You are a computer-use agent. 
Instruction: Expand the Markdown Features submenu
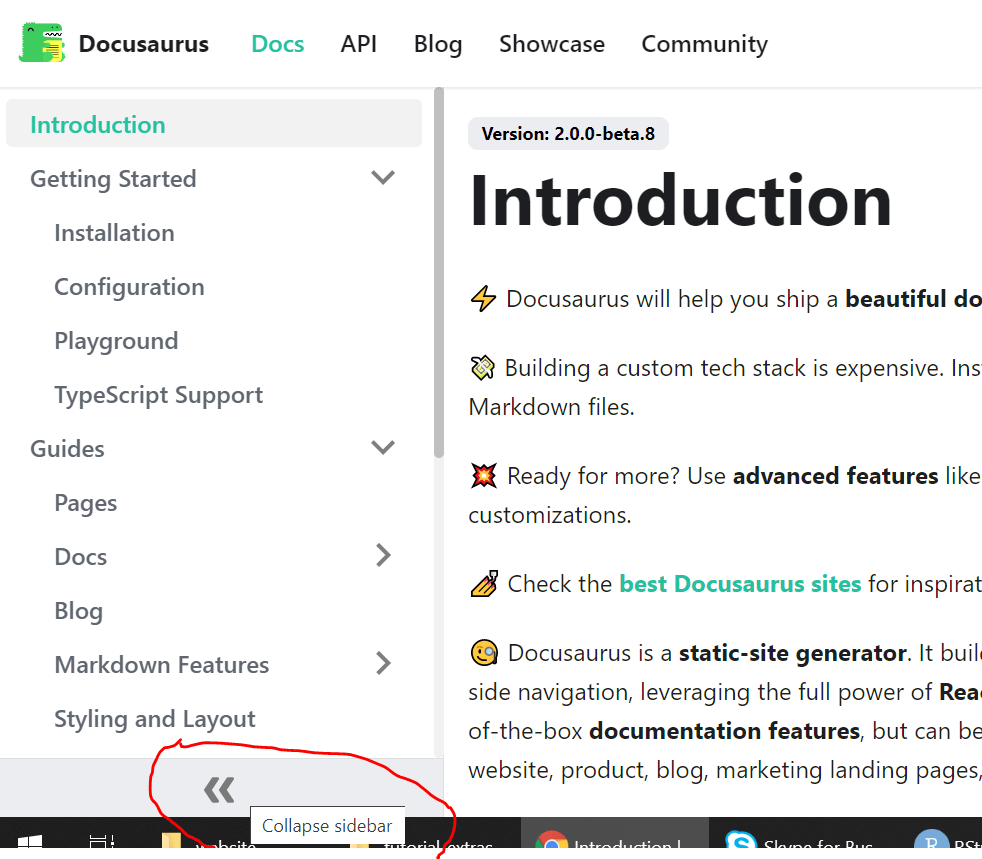click(383, 663)
